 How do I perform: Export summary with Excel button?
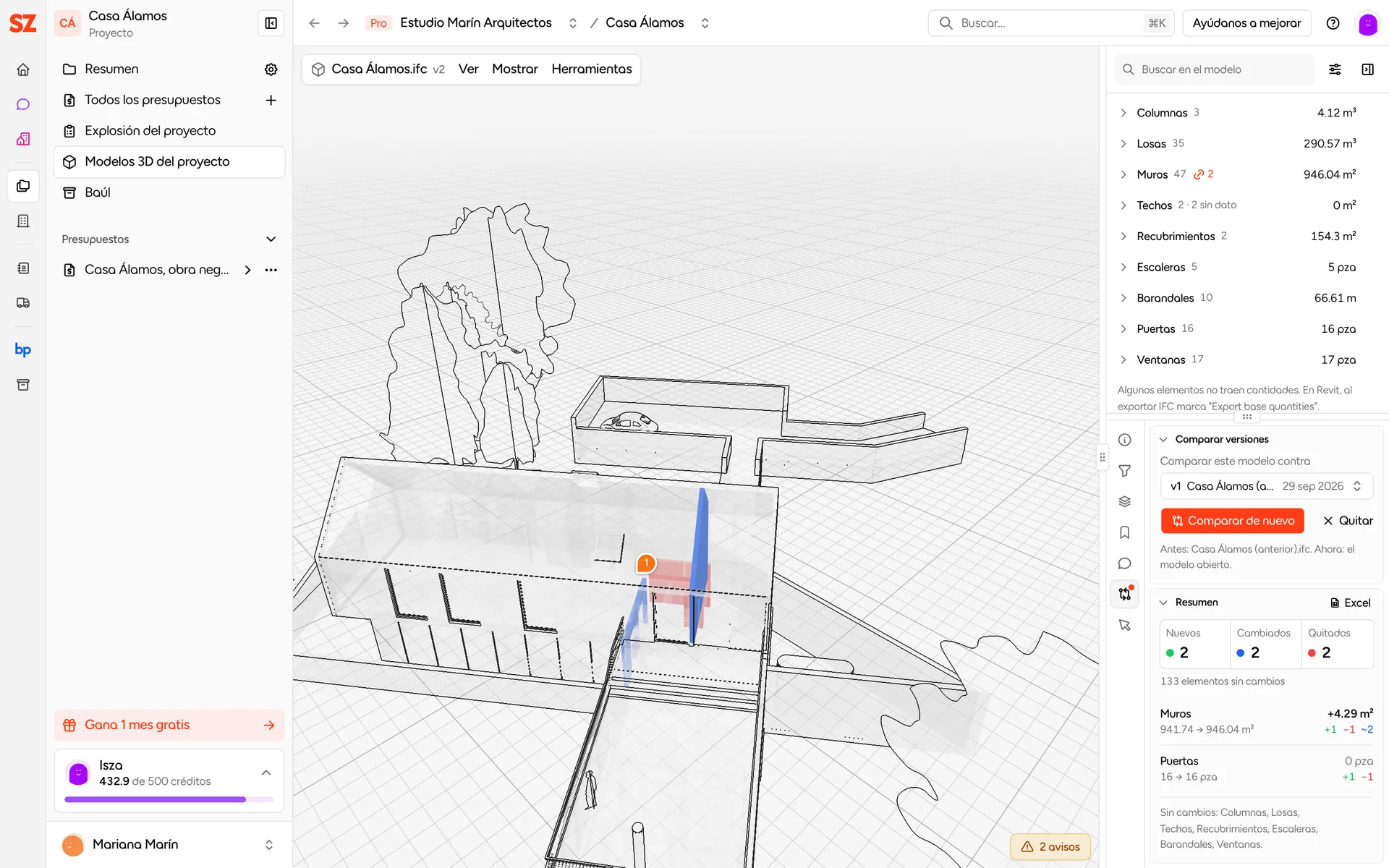[x=1350, y=603]
